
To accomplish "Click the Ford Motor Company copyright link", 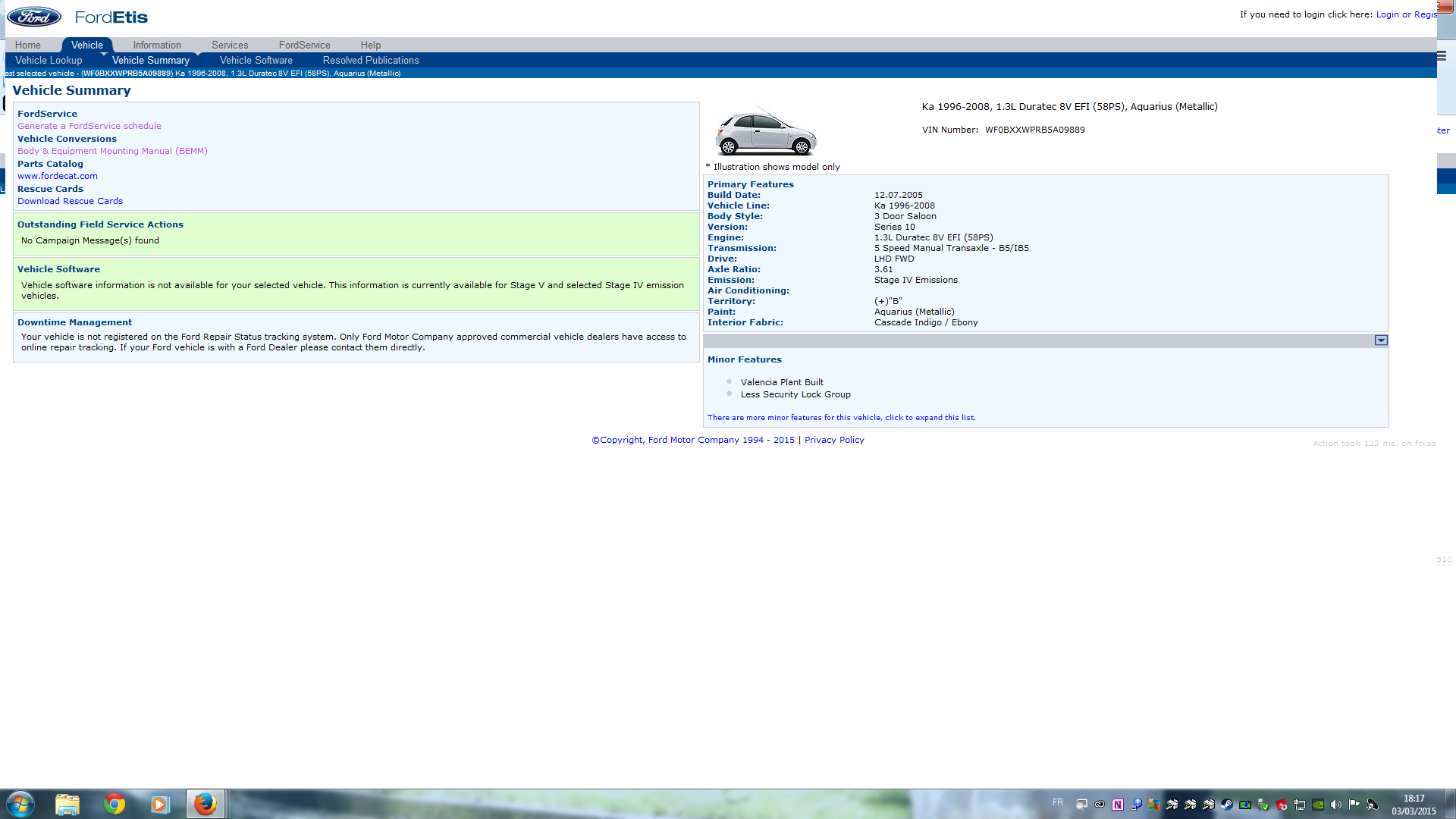I will click(x=693, y=440).
